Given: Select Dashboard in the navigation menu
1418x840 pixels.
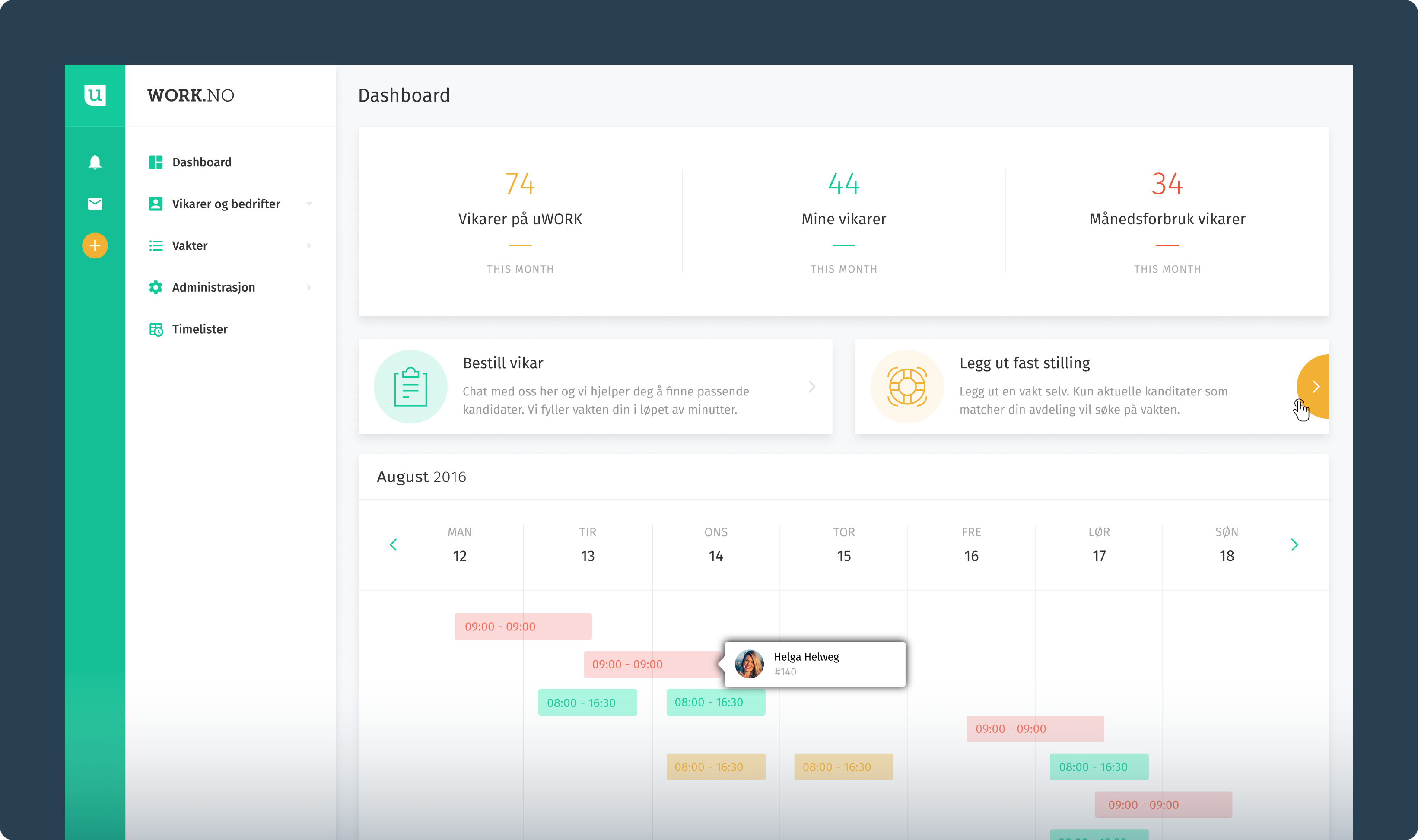Looking at the screenshot, I should tap(201, 162).
